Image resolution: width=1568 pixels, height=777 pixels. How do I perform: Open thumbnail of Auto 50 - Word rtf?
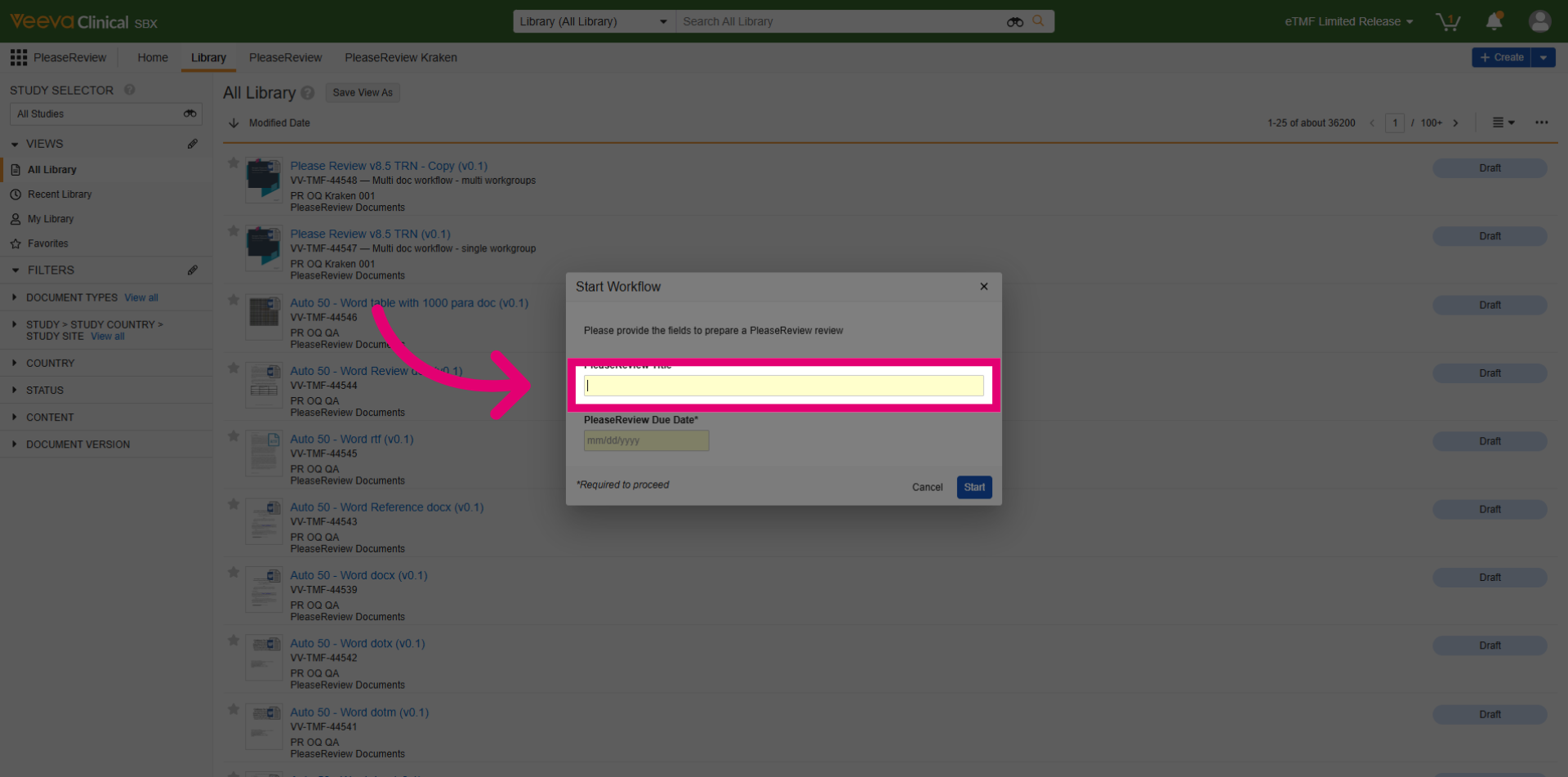tap(264, 453)
